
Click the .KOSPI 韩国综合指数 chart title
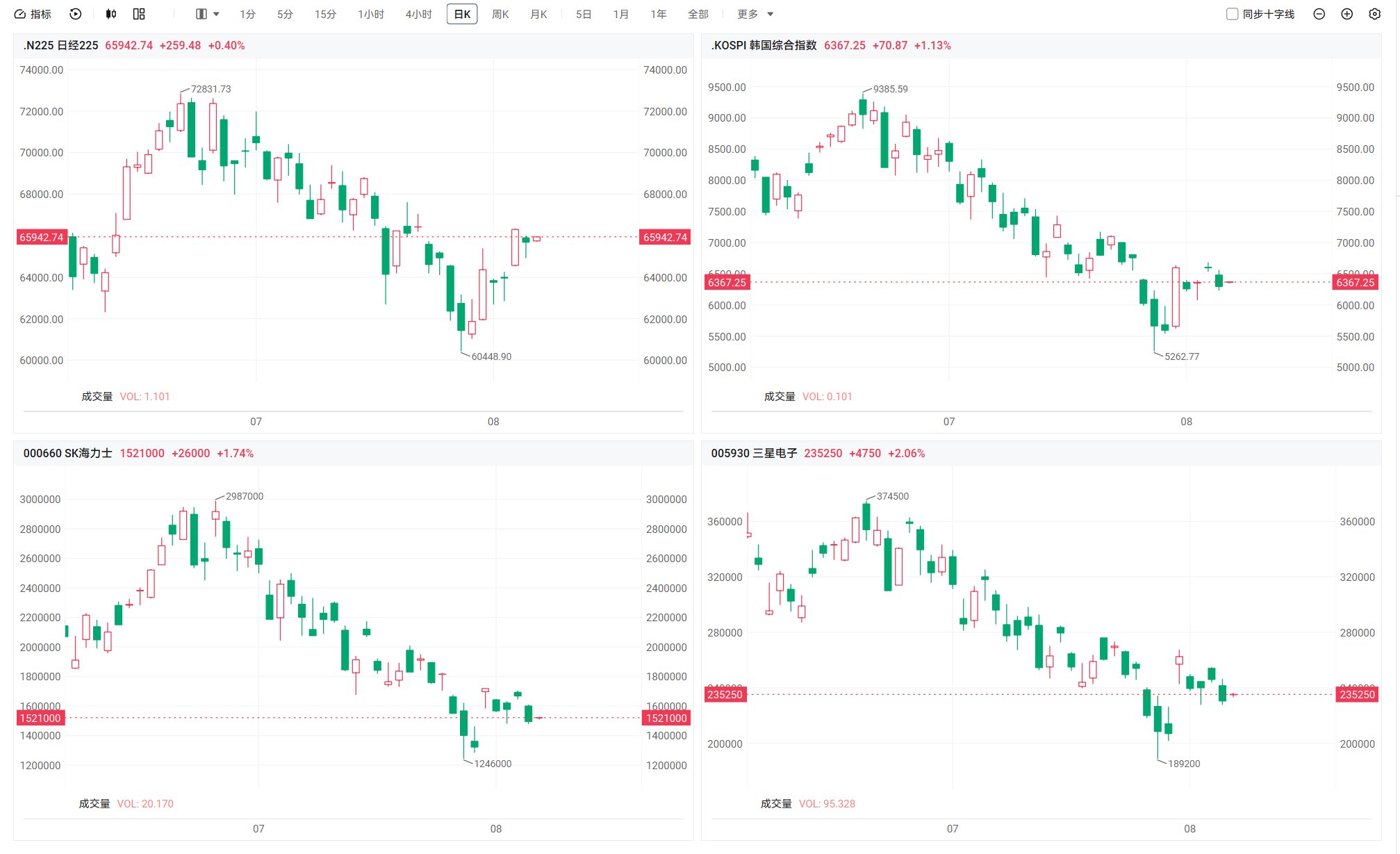(764, 45)
